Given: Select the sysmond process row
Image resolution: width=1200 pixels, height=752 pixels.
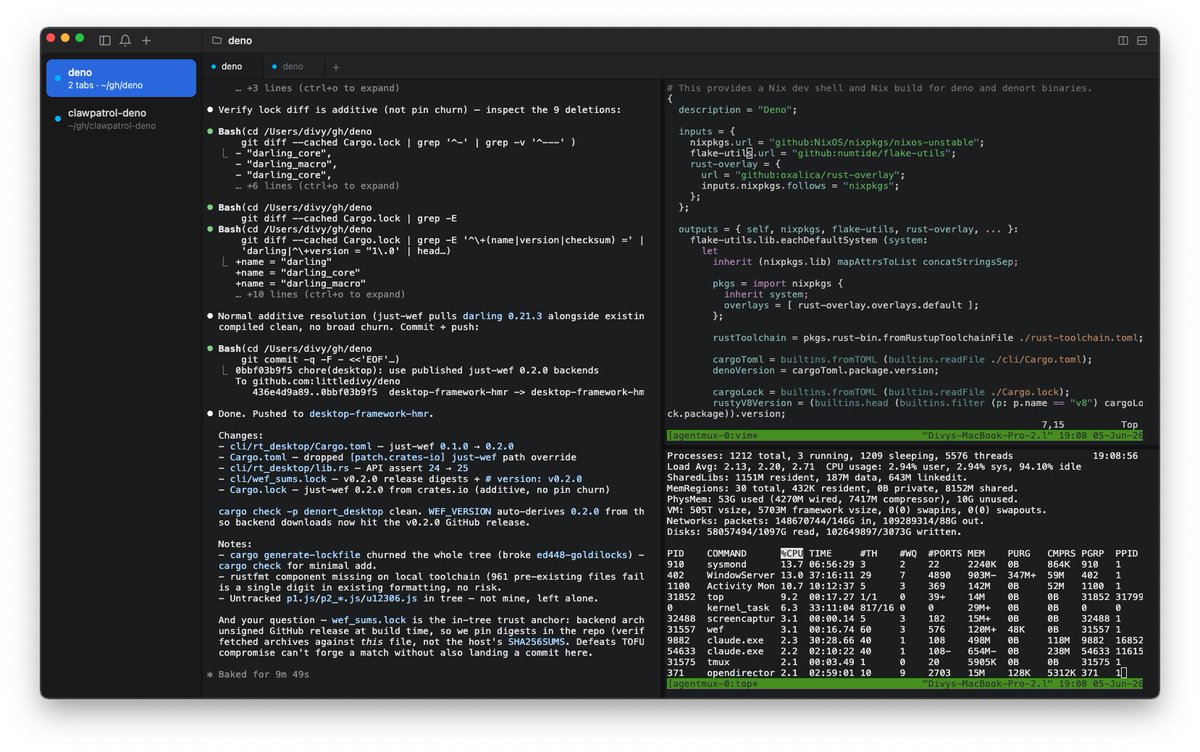Looking at the screenshot, I should point(906,564).
